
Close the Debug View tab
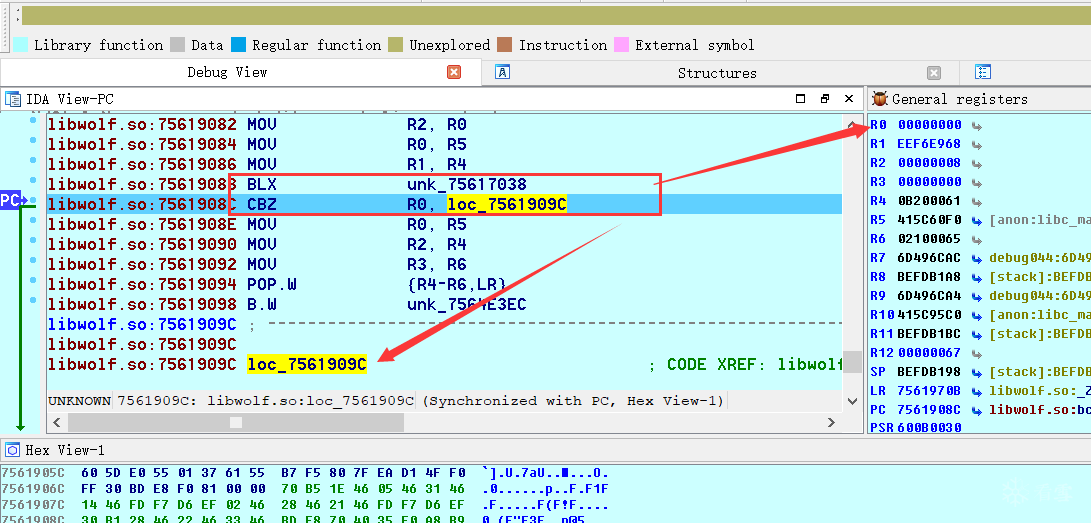pos(454,72)
